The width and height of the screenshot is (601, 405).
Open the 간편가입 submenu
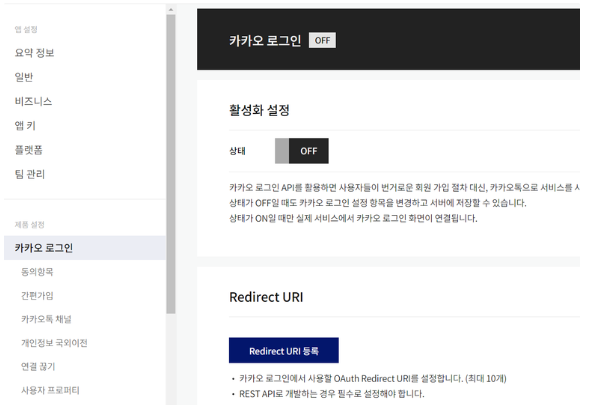(x=37, y=295)
